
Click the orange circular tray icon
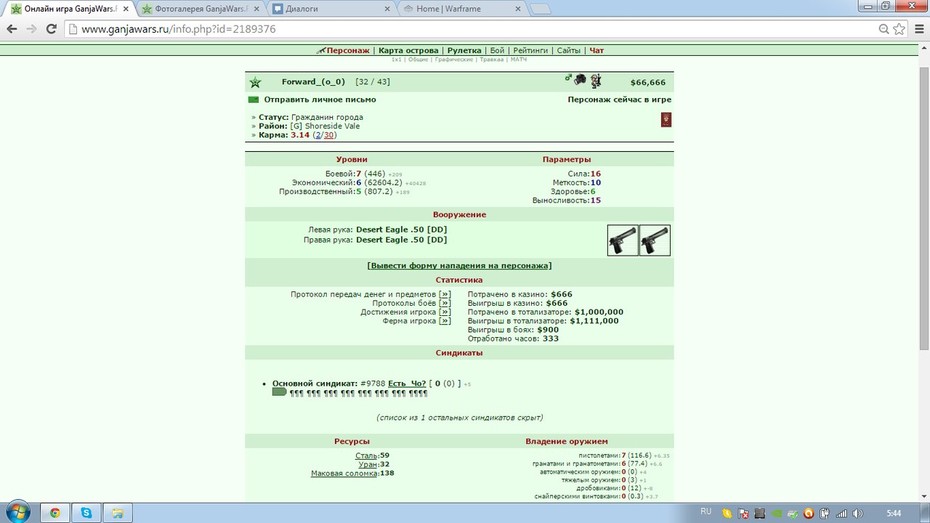pyautogui.click(x=808, y=514)
